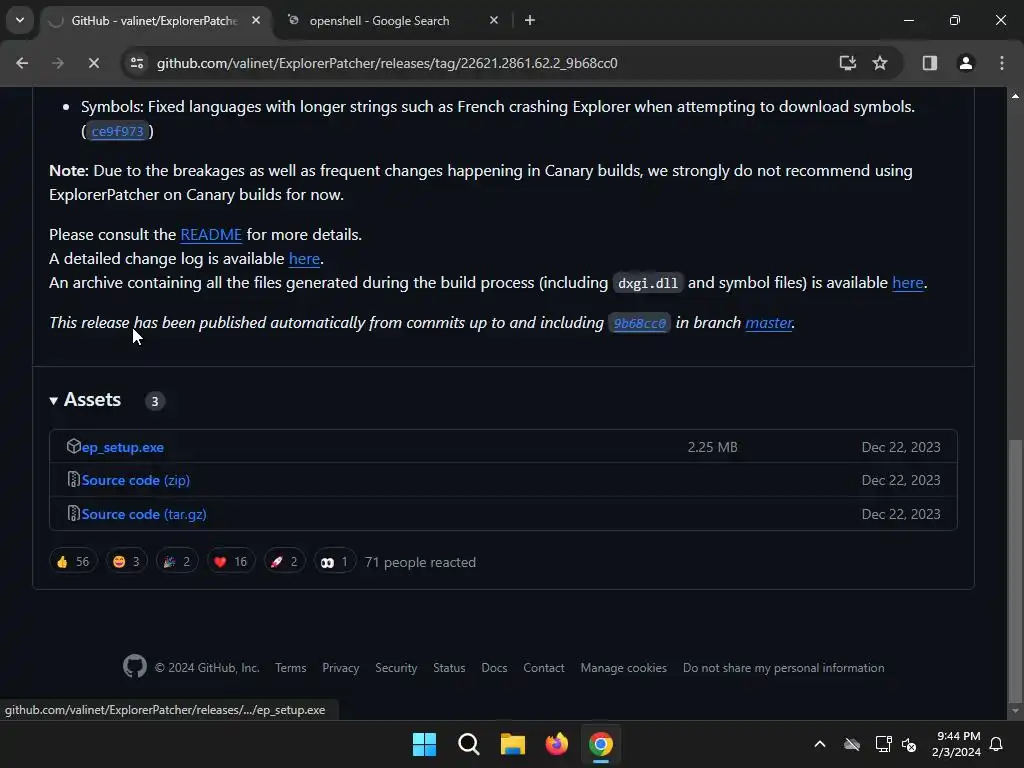Open Do not share my personal information
1024x768 pixels.
click(784, 668)
